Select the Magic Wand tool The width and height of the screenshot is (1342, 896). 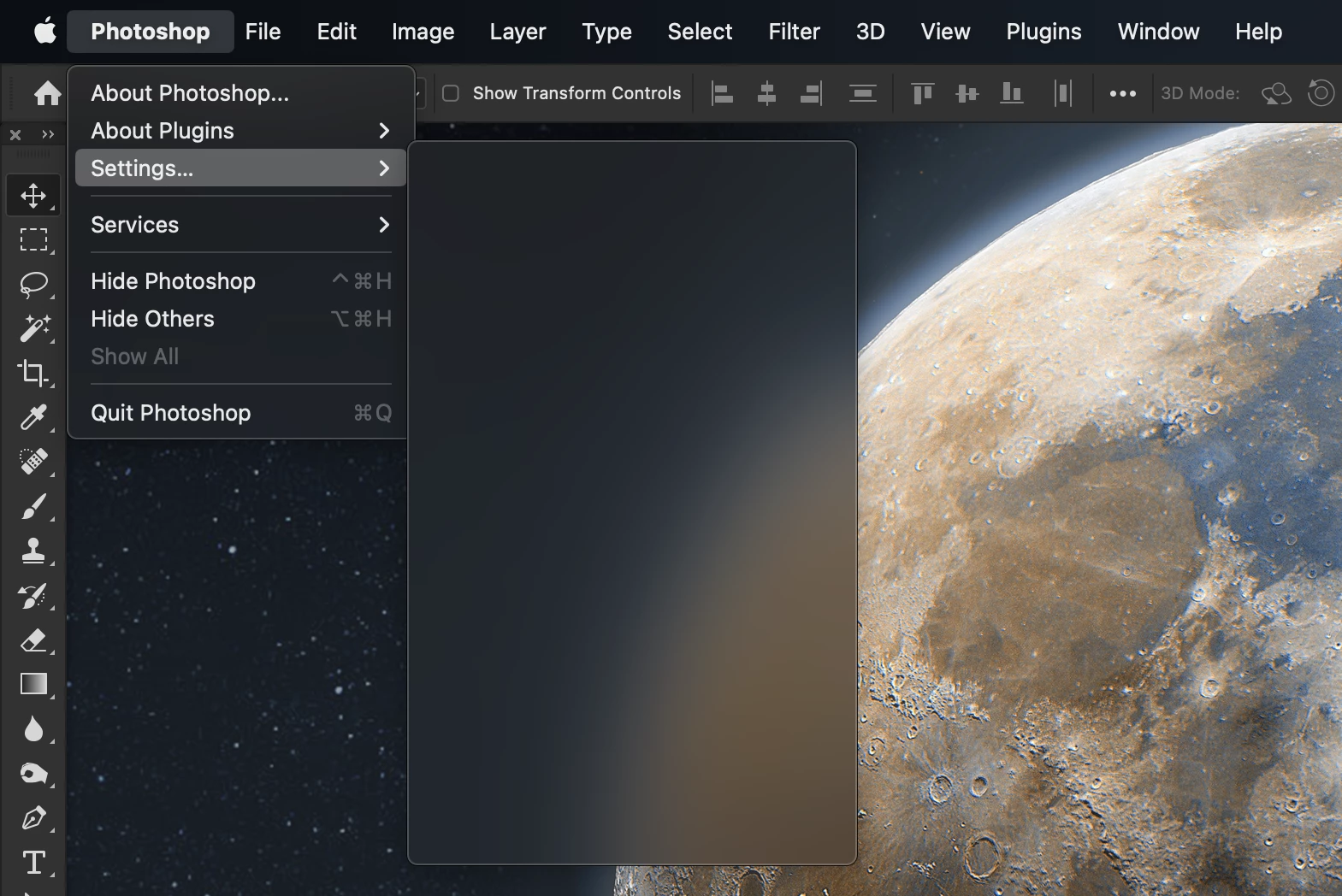(x=33, y=328)
